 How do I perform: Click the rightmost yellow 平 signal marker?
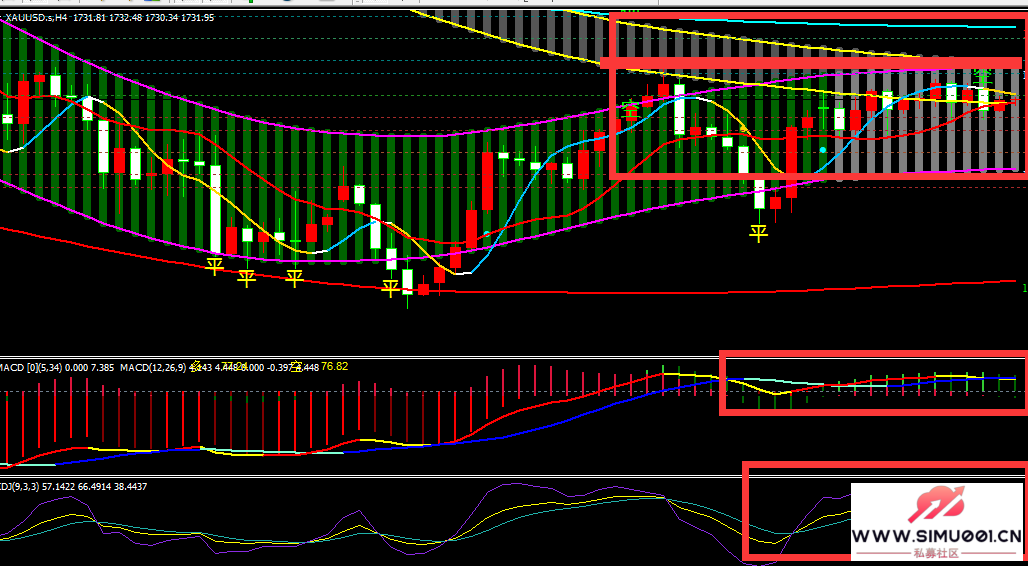[x=759, y=233]
